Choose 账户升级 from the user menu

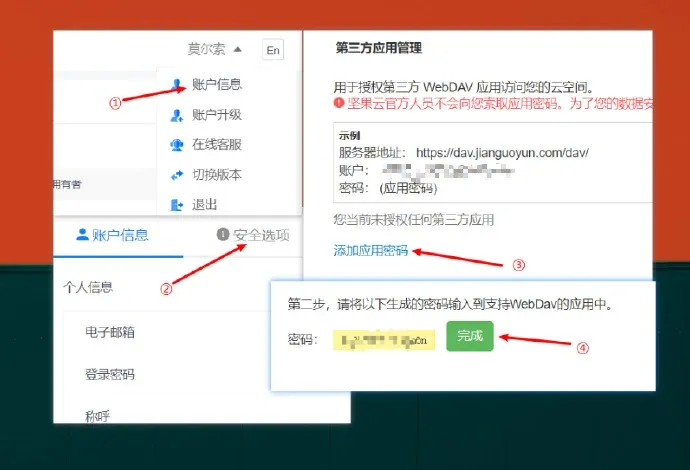[216, 114]
